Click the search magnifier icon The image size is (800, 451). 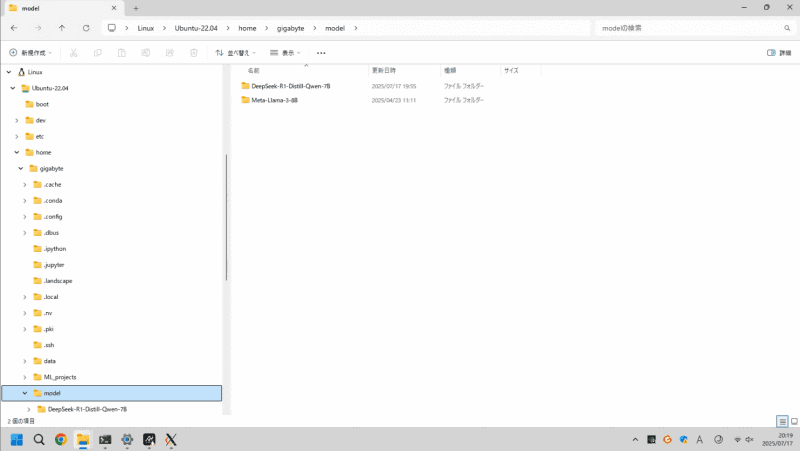(x=787, y=28)
